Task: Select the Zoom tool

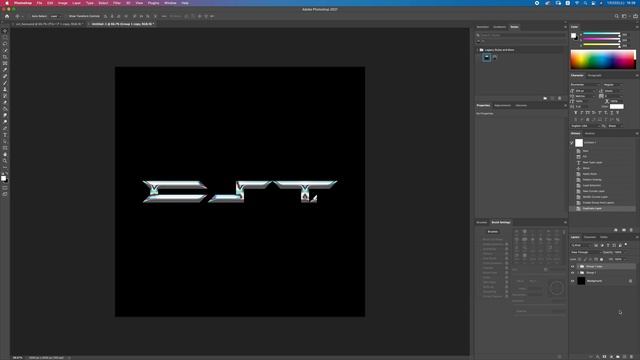Action: point(5,161)
